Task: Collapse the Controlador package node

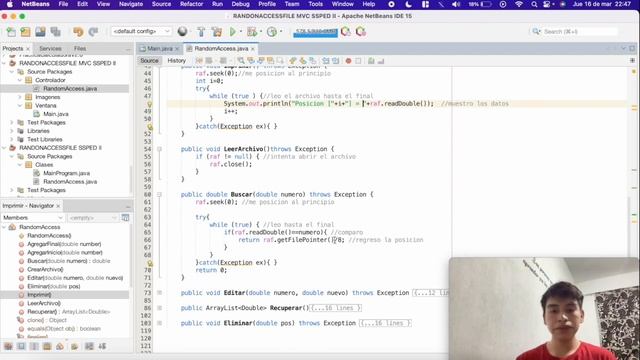Action: [20, 80]
